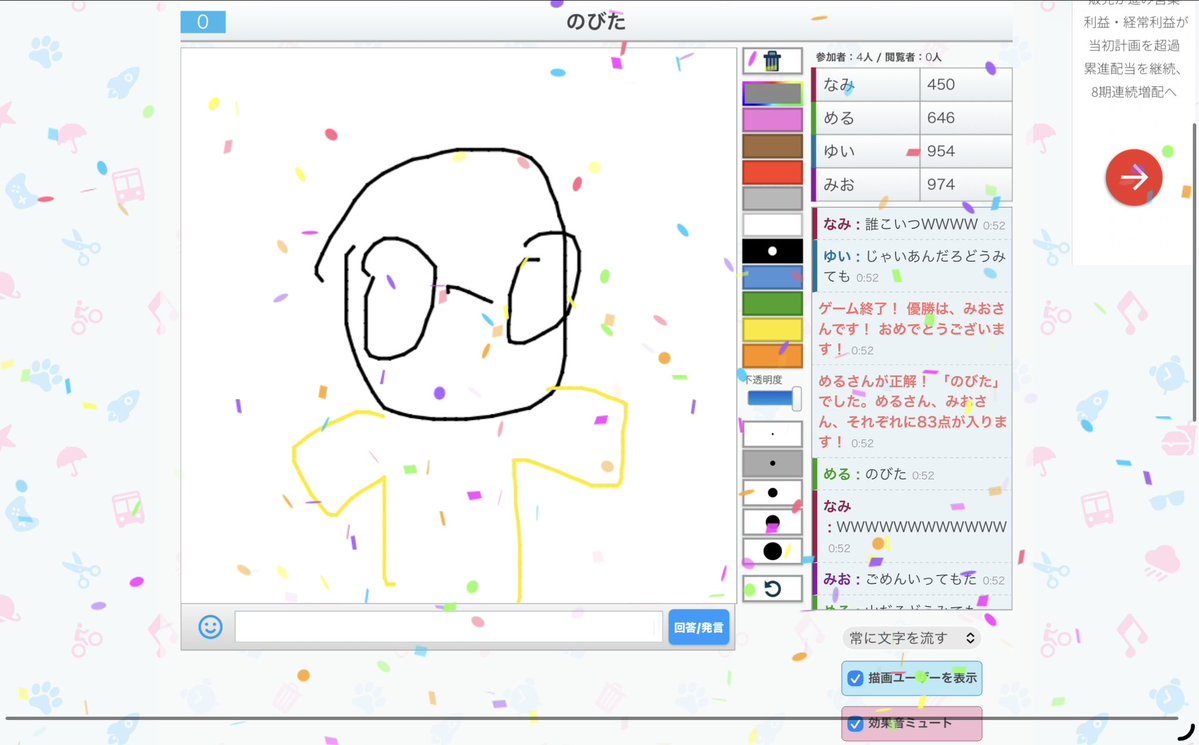Pick the yellow color swatch
Screen dimensions: 1199x745
click(x=772, y=330)
